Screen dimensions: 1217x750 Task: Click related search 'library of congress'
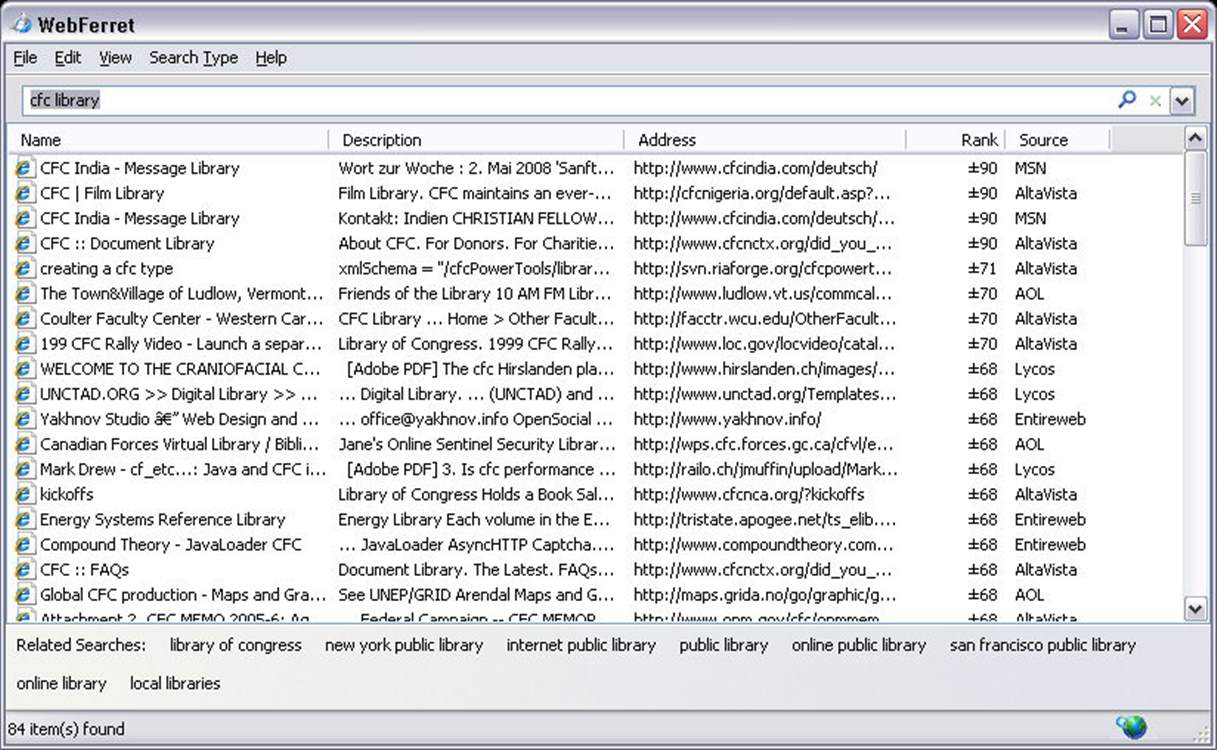[x=235, y=645]
